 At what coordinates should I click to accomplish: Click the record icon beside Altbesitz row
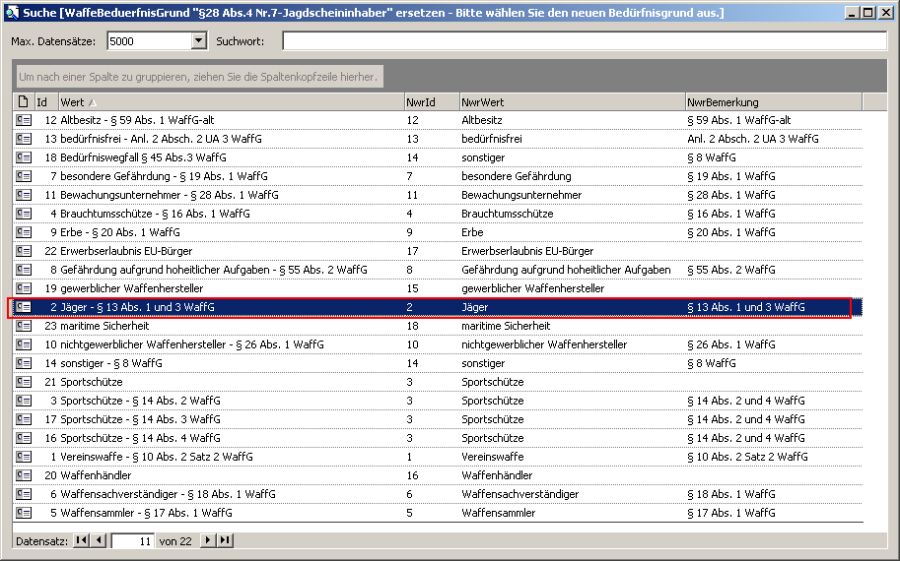click(23, 120)
